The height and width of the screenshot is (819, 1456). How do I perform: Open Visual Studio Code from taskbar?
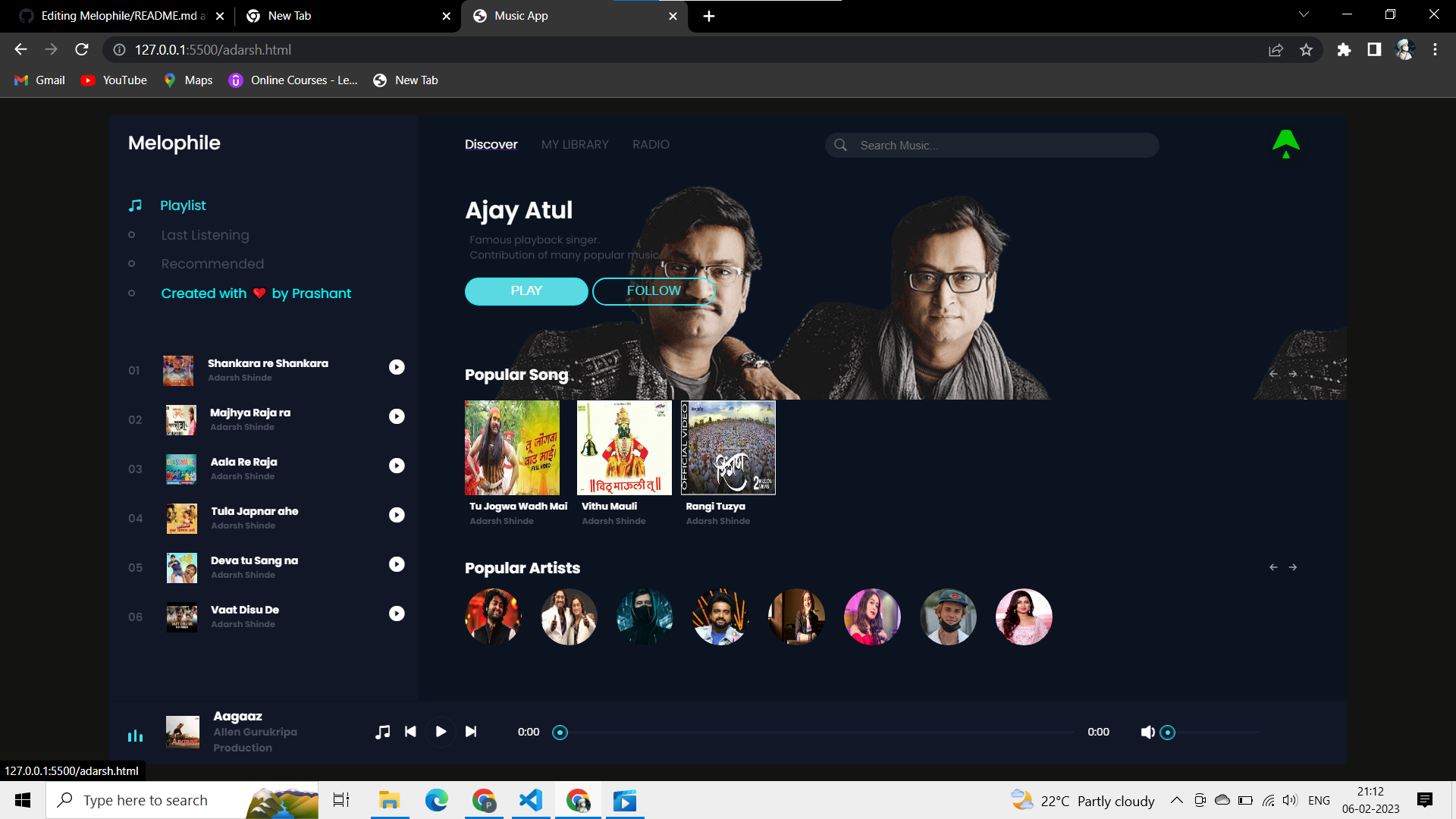(531, 800)
